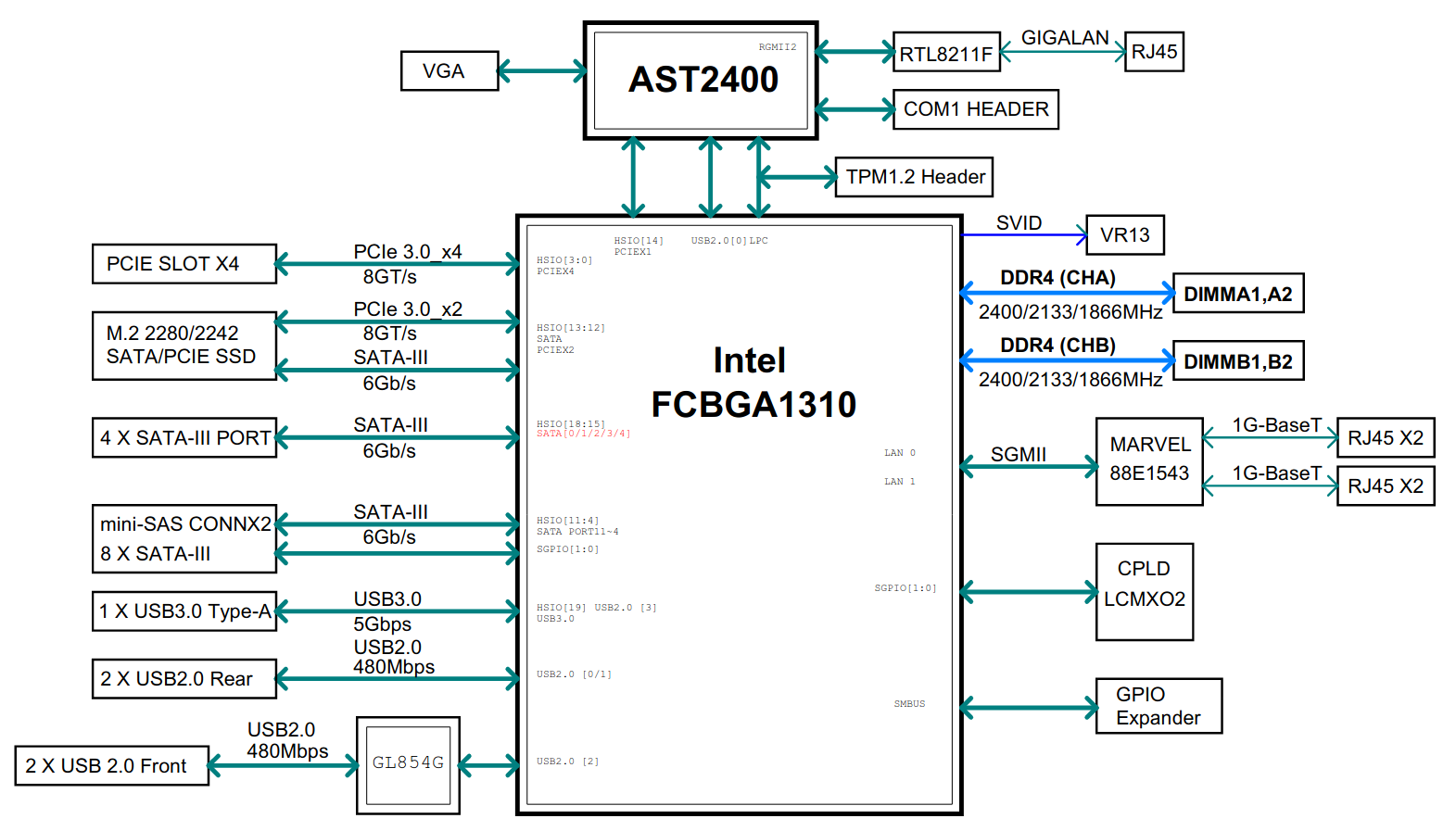
Task: Click the RGMII2 pin label
Action: 777,47
